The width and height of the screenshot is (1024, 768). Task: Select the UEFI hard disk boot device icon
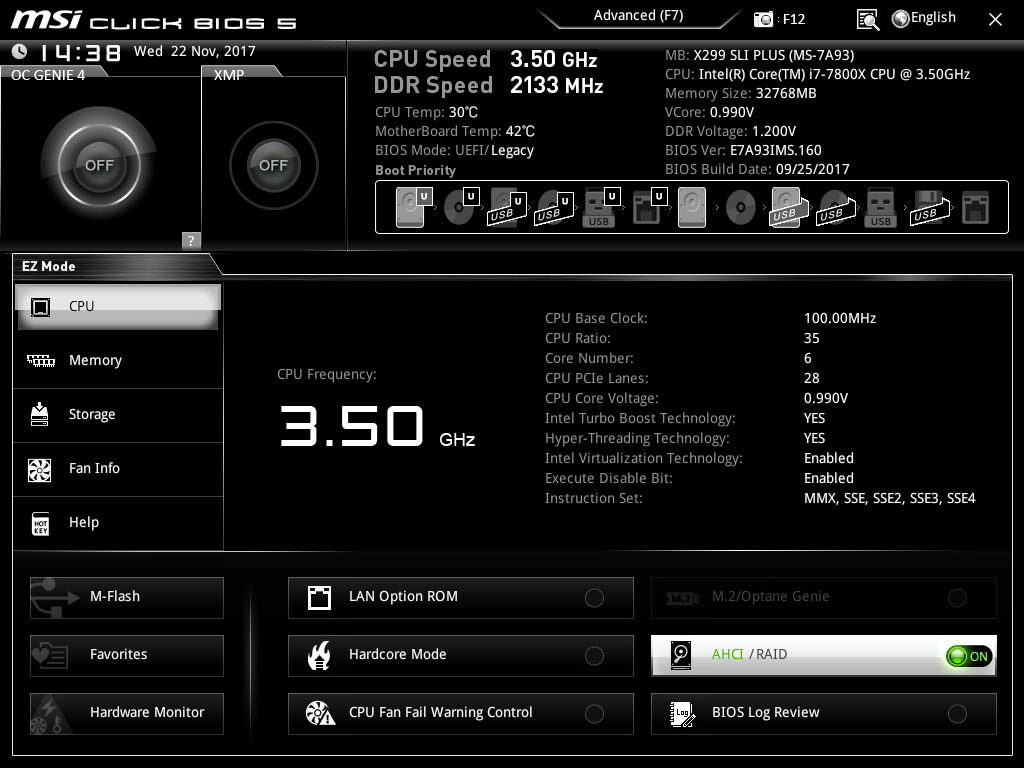click(414, 207)
